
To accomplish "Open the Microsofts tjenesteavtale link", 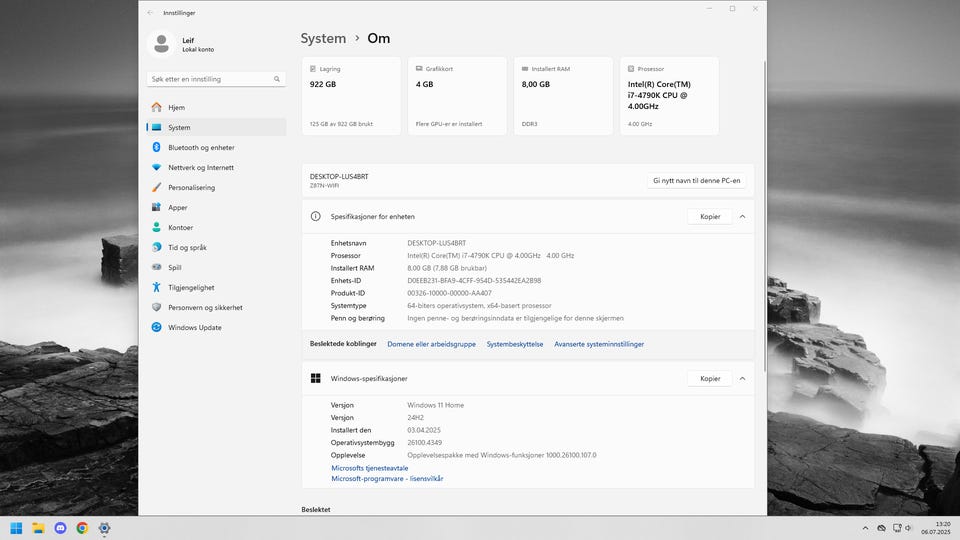I will point(370,468).
